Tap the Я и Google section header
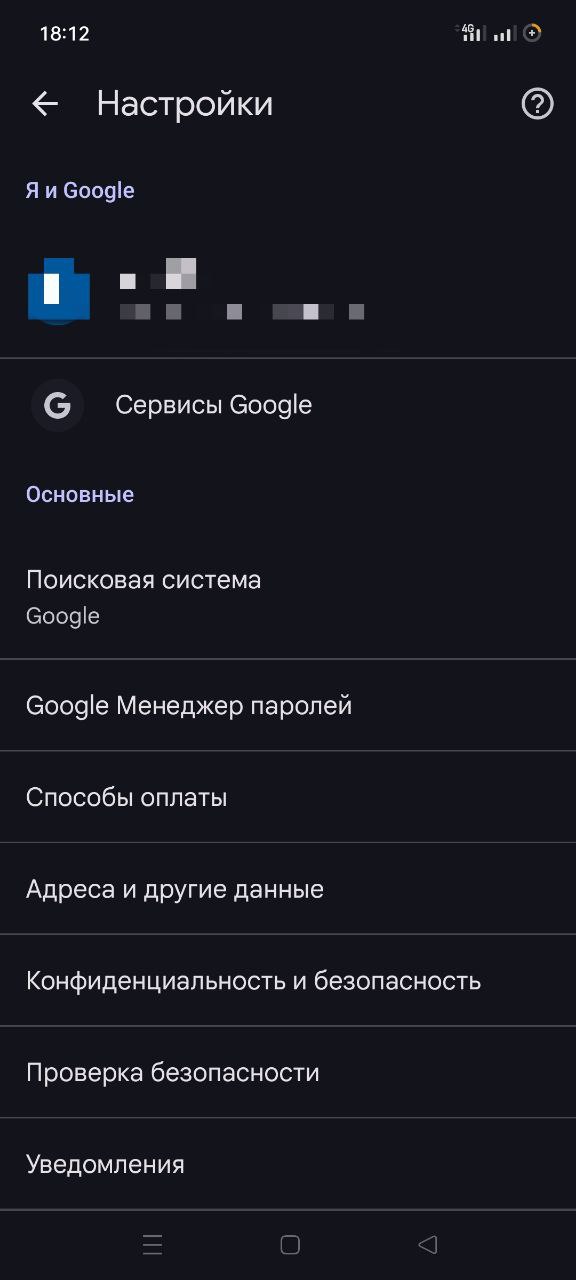The image size is (576, 1280). pos(80,190)
